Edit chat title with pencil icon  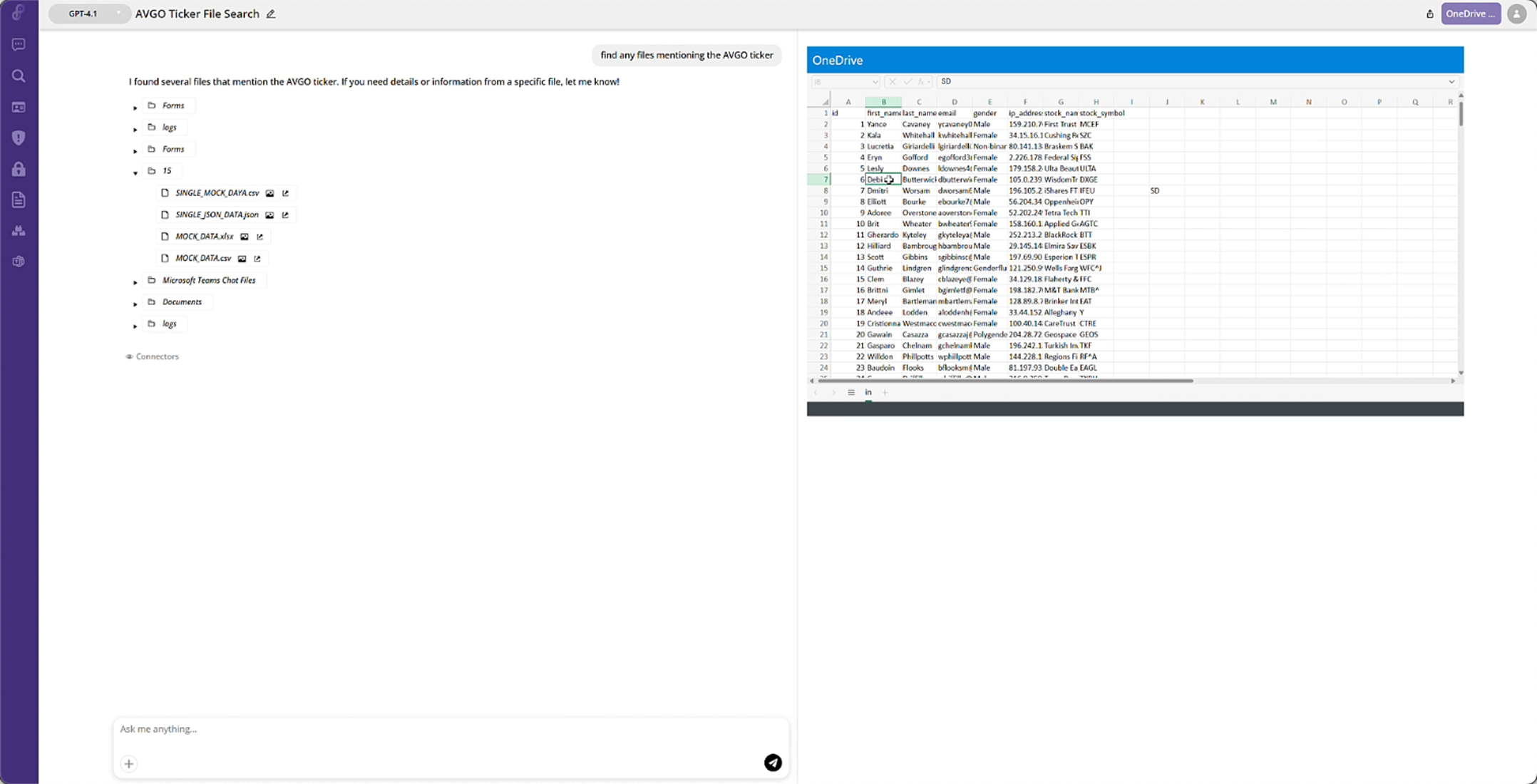click(x=271, y=14)
